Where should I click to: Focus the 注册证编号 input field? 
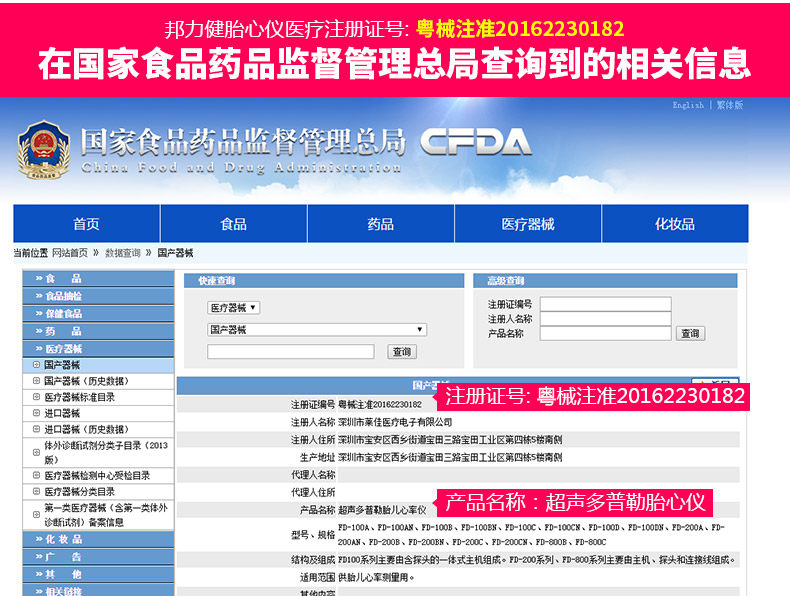pos(606,304)
